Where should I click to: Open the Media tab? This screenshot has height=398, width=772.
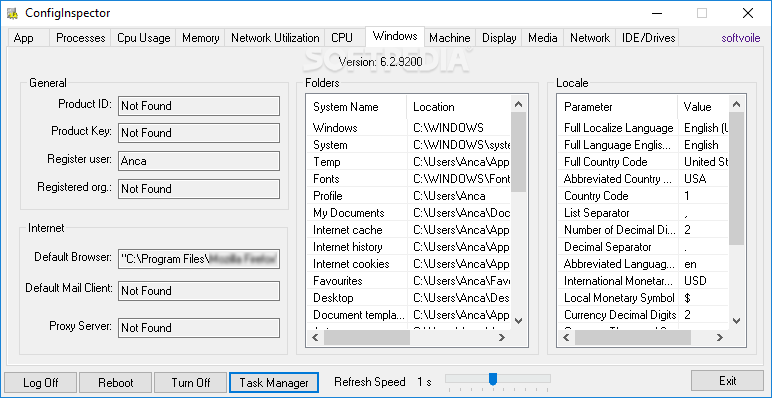[x=543, y=38]
